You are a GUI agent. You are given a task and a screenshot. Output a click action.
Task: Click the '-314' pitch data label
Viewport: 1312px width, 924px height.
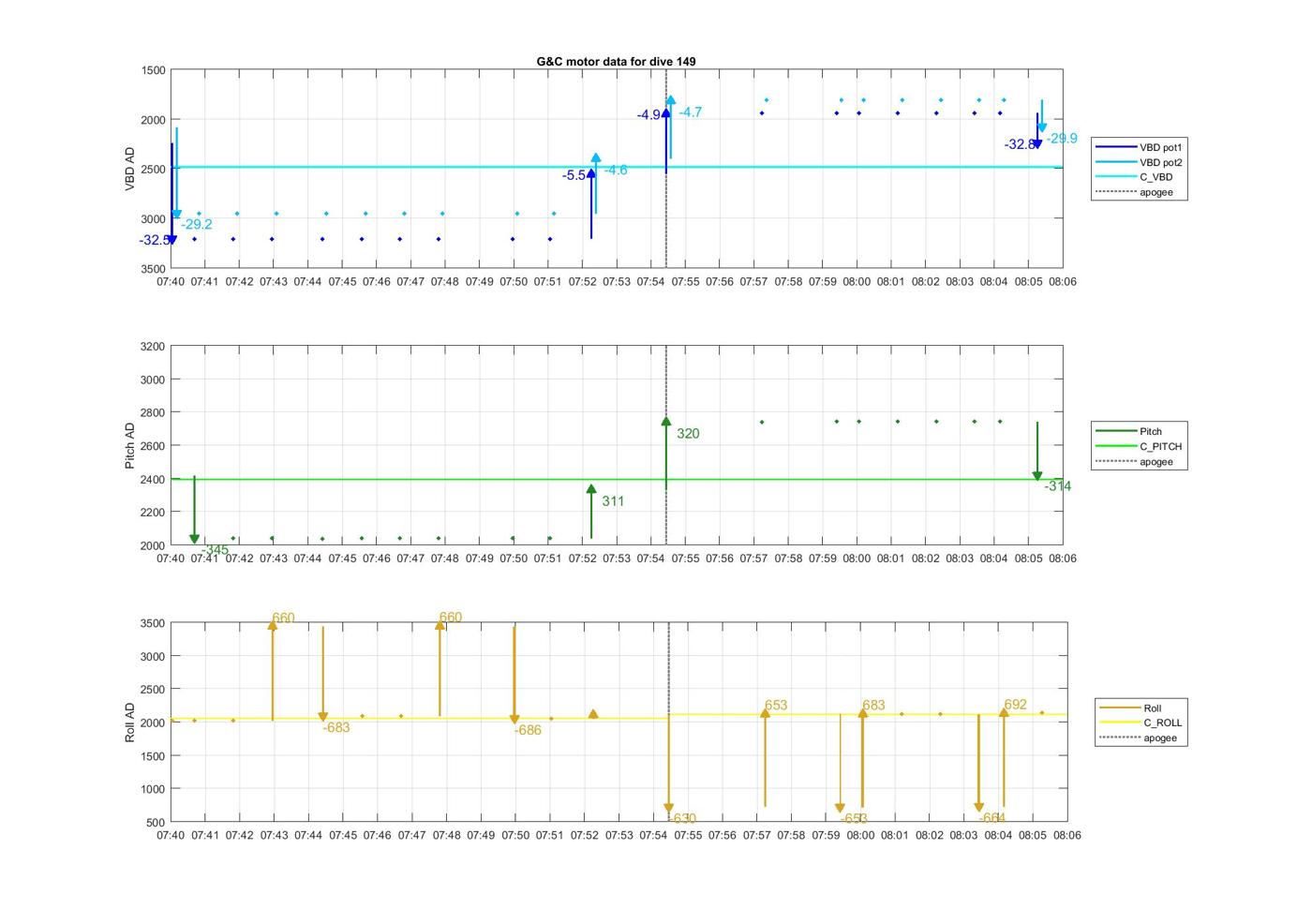(x=1058, y=486)
